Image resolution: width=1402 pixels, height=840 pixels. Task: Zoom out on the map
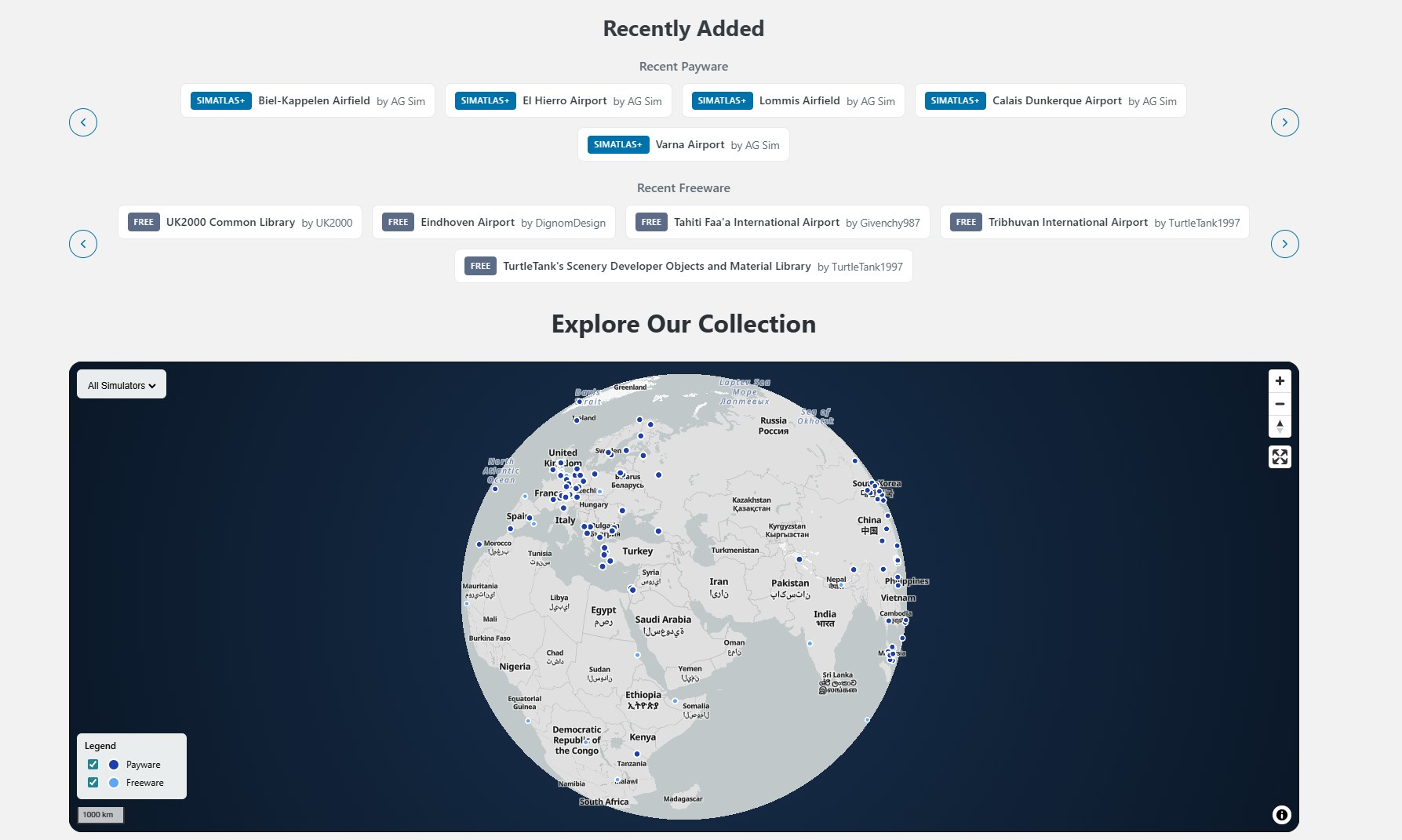(x=1280, y=404)
